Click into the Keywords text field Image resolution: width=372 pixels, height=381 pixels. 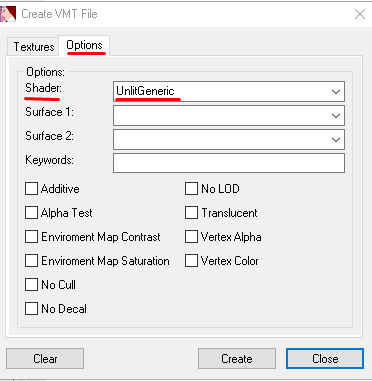[x=229, y=163]
